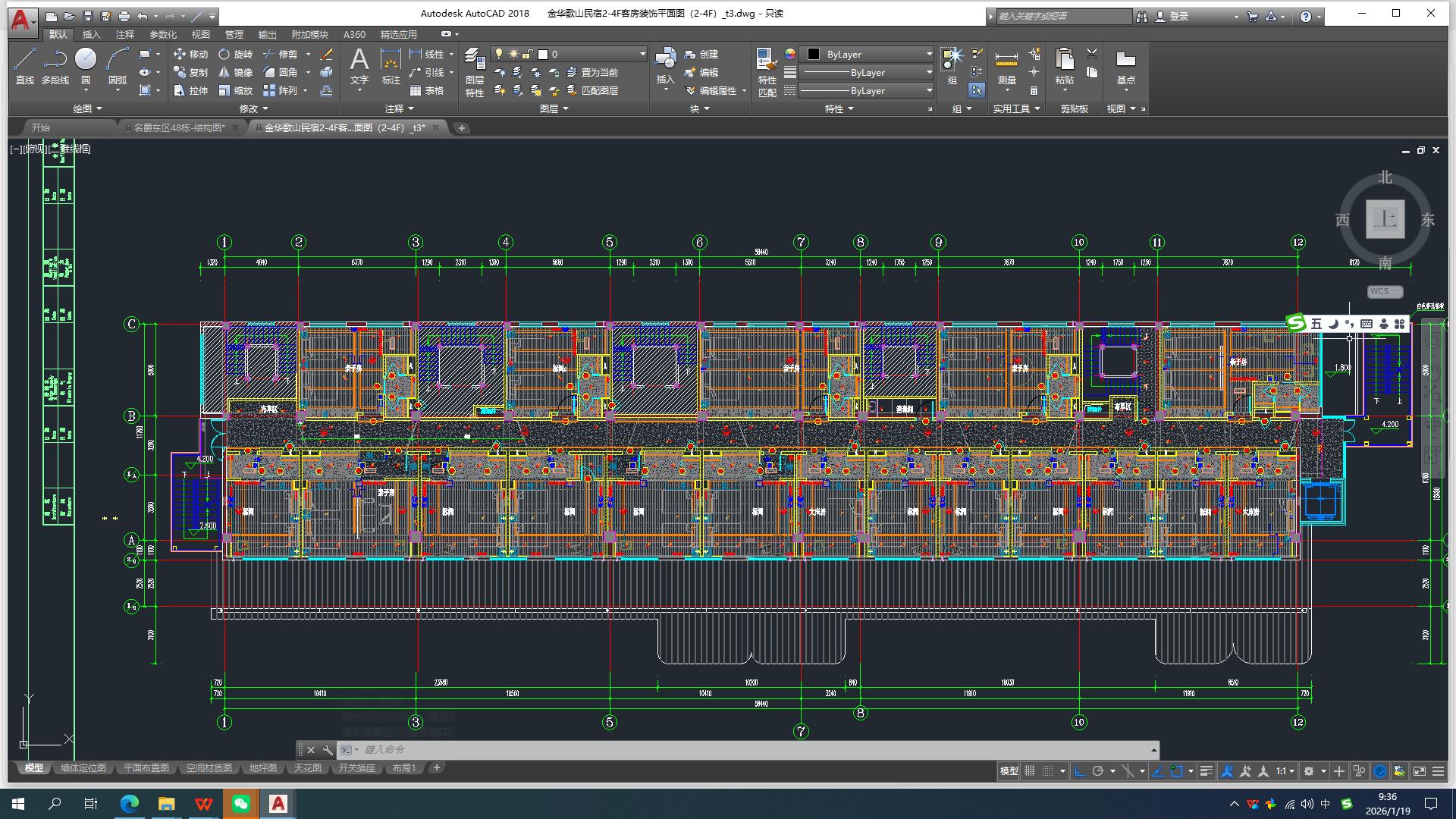Screen dimensions: 1456x819
Task: Click 置为当前 layer button
Action: coord(599,73)
